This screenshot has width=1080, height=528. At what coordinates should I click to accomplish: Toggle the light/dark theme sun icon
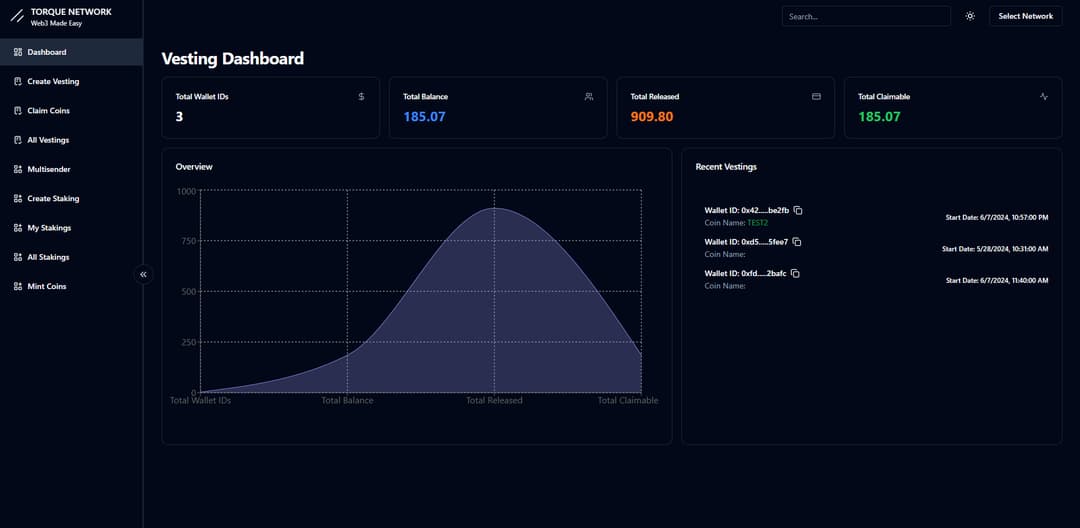coord(970,16)
